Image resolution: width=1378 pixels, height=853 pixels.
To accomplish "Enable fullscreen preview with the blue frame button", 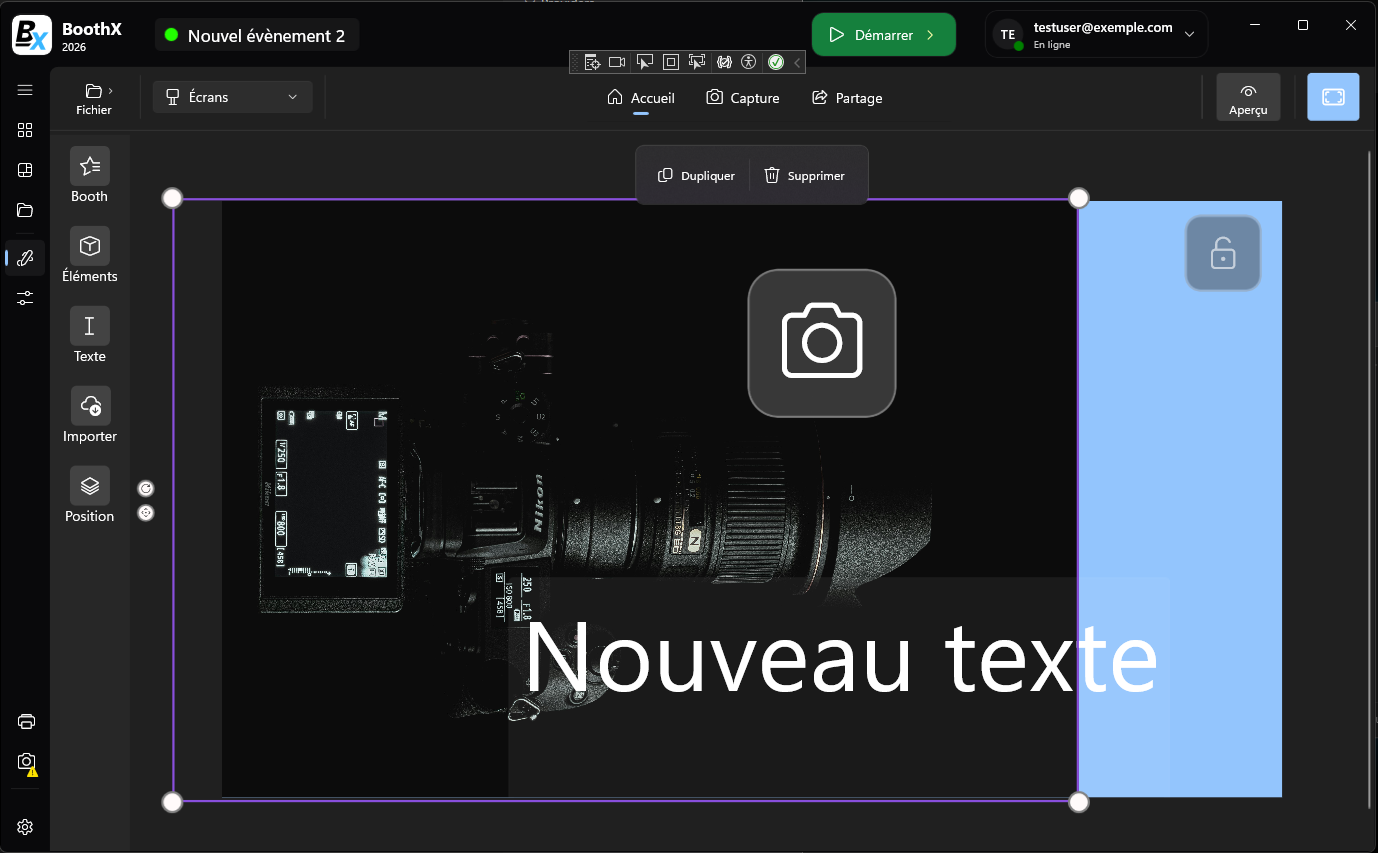I will 1333,96.
